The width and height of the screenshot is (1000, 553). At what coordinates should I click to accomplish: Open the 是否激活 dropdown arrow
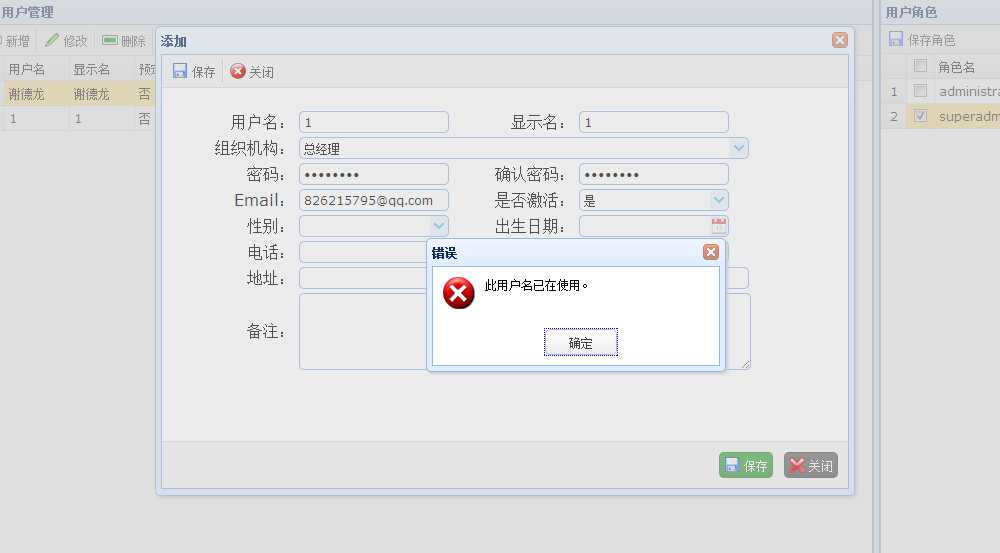[719, 200]
